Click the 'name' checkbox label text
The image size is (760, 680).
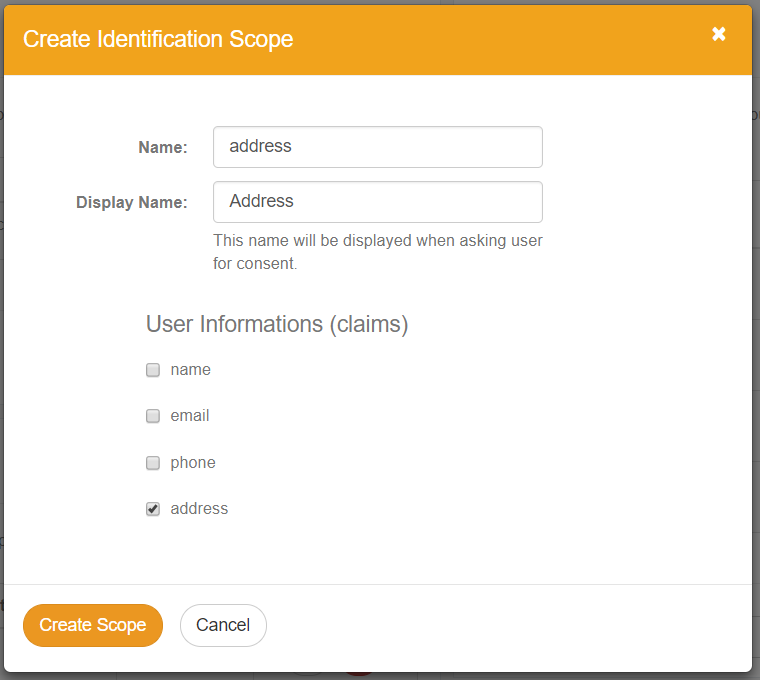pyautogui.click(x=190, y=370)
